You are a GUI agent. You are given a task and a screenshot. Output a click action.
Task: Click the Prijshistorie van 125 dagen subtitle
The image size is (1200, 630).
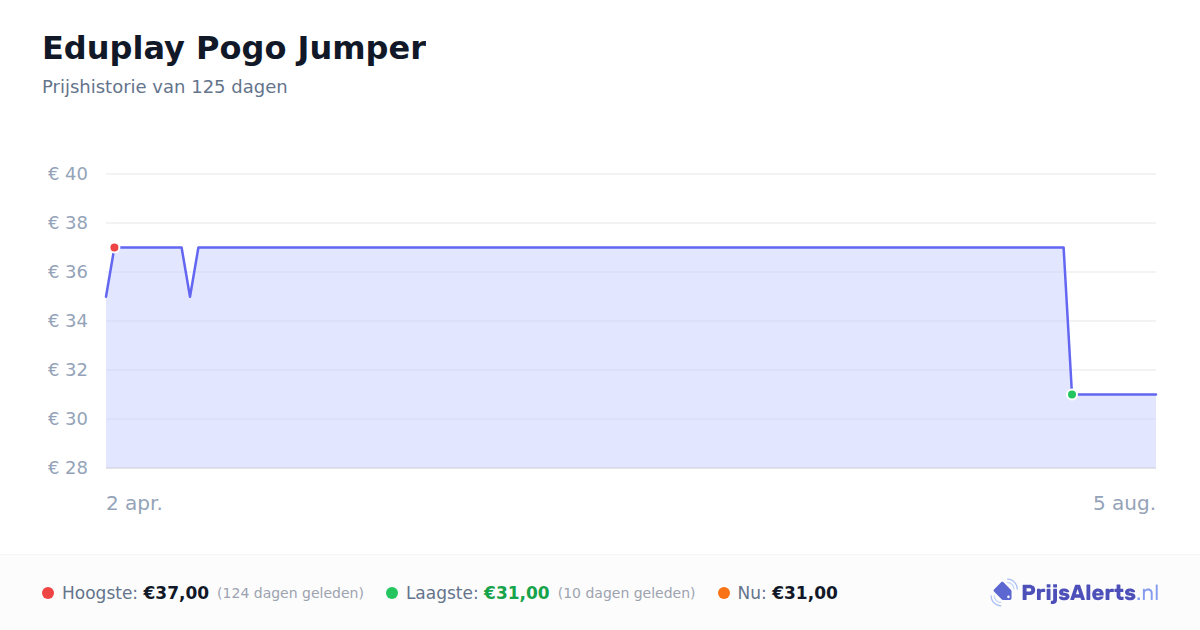165,87
